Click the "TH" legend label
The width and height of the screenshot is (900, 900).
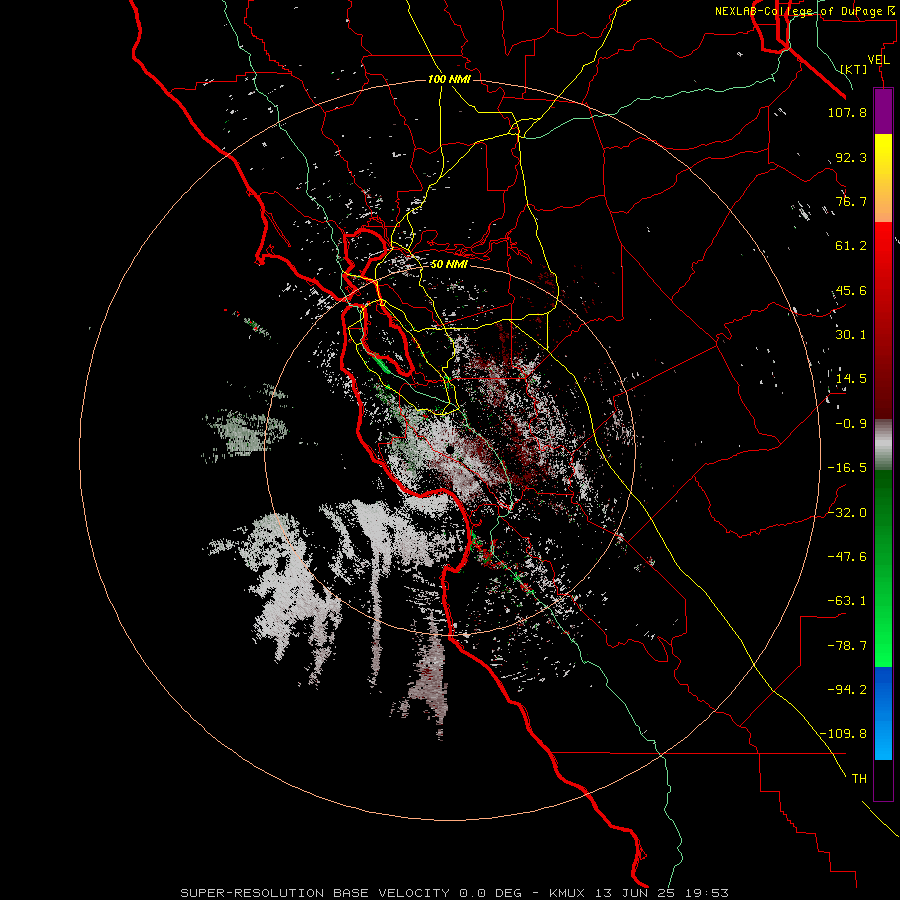click(859, 779)
